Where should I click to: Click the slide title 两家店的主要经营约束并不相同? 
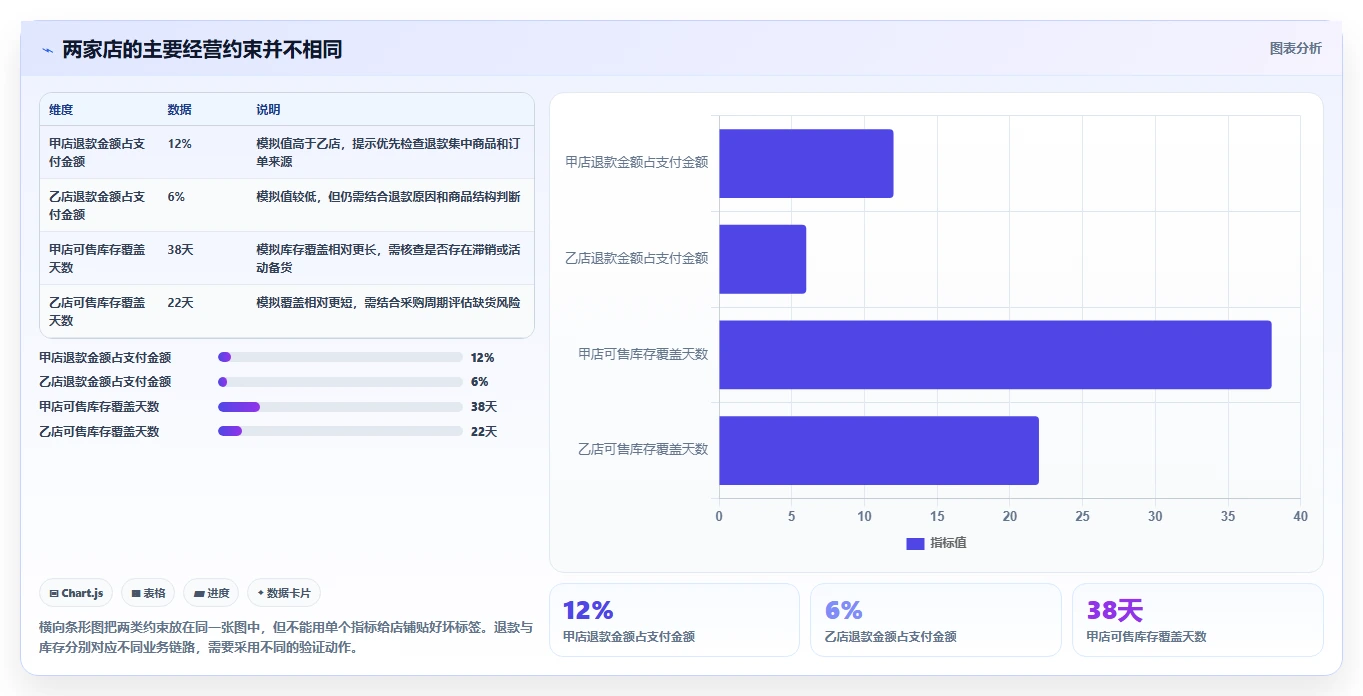pos(202,49)
